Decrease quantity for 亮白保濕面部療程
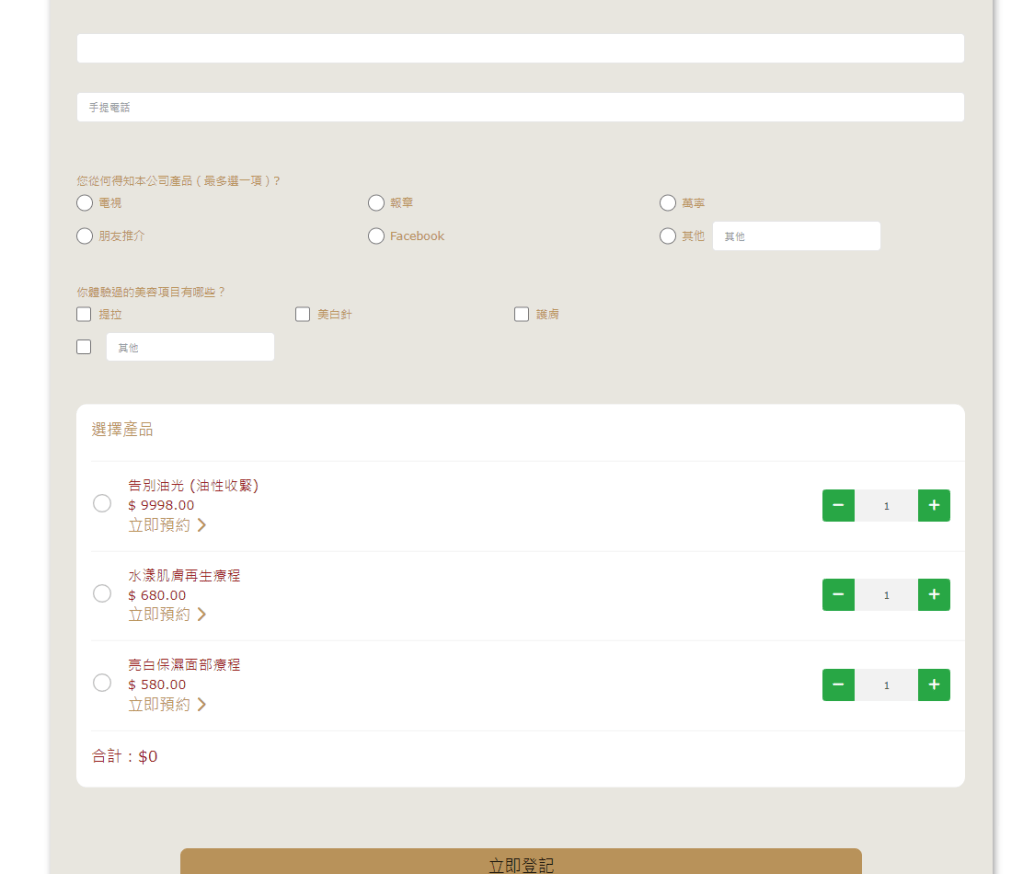The image size is (1023, 874). pyautogui.click(x=838, y=685)
